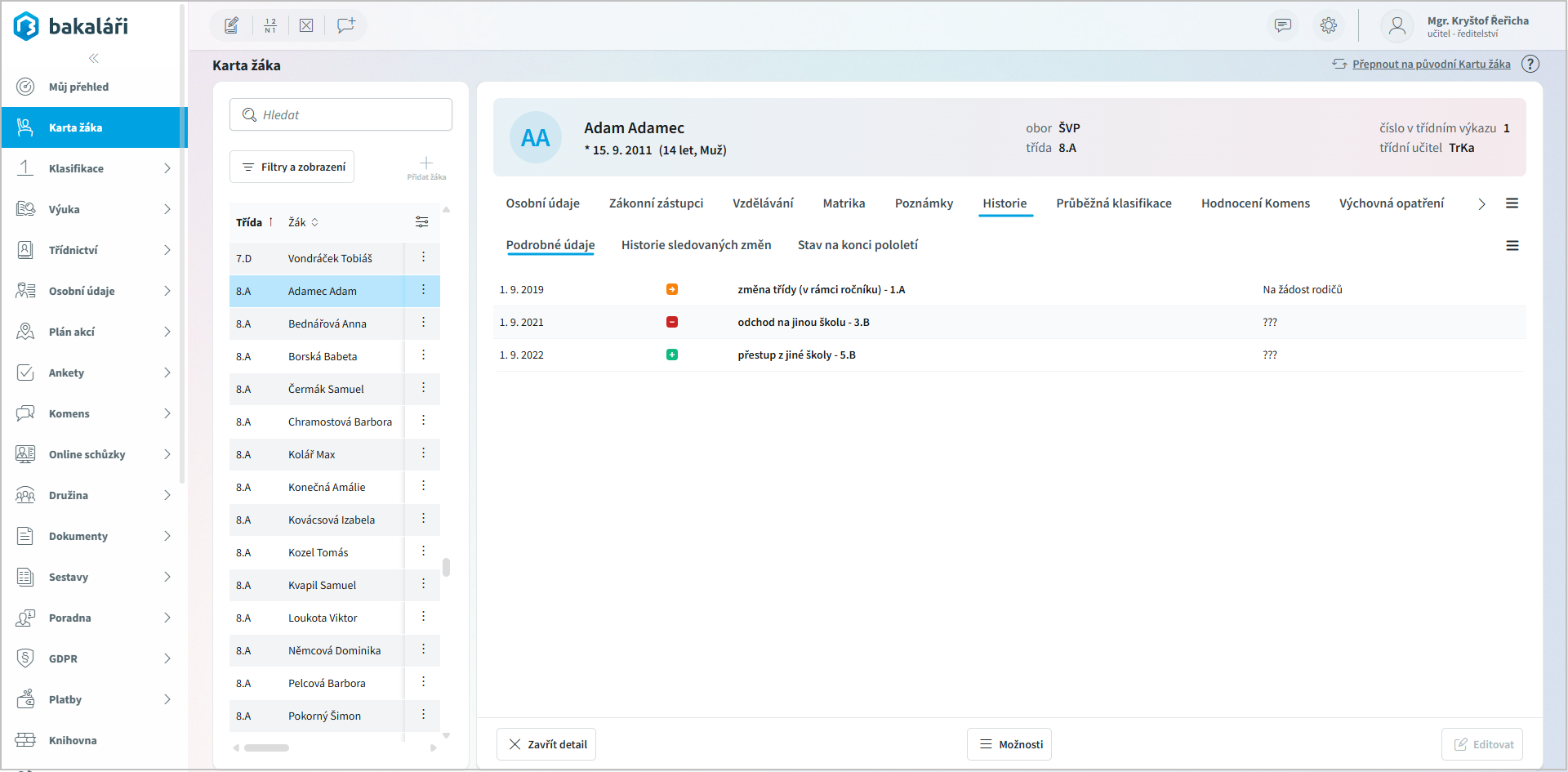
Task: Click the Přidat žáka plus icon
Action: pyautogui.click(x=426, y=163)
